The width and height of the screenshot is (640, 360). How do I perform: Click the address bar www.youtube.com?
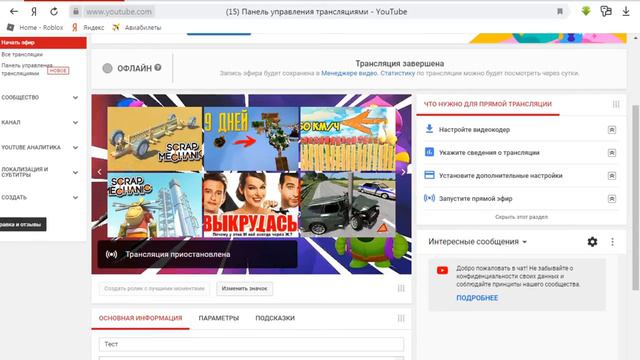tap(119, 12)
